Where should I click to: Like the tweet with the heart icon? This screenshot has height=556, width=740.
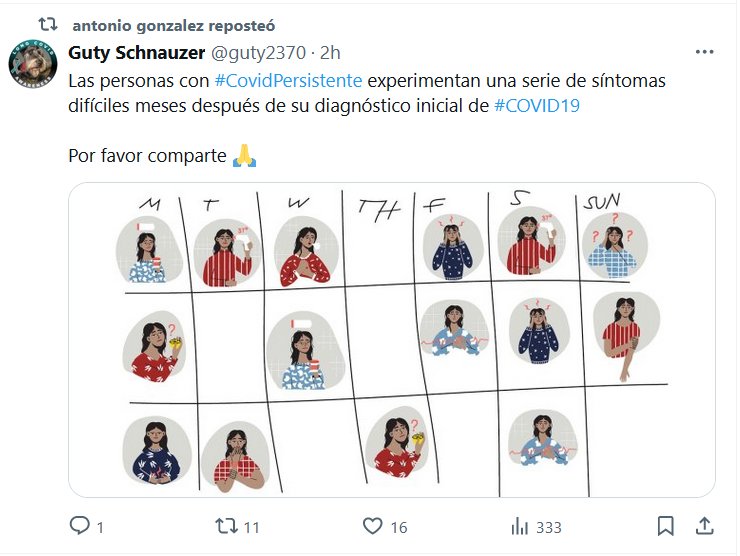(373, 526)
